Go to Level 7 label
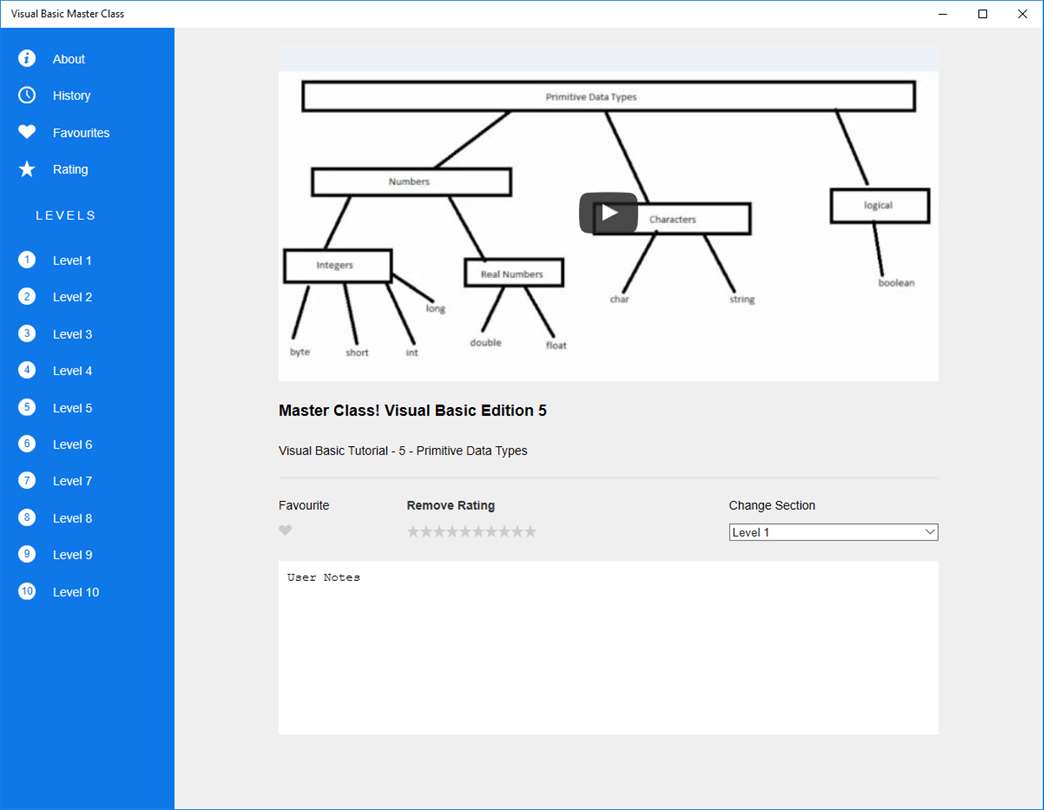1044x810 pixels. click(x=73, y=481)
